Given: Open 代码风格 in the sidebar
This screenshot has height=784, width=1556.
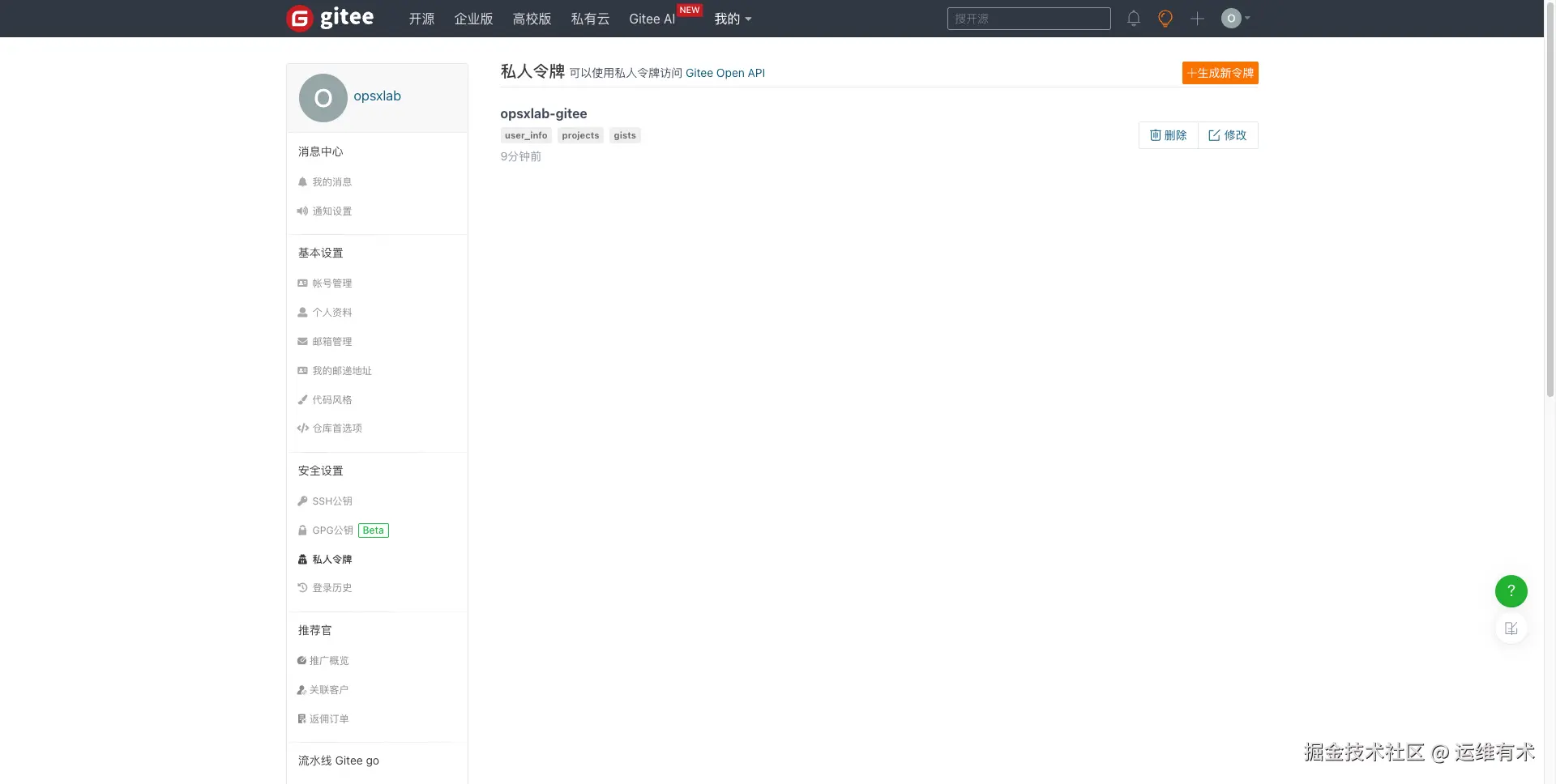Looking at the screenshot, I should coord(332,400).
